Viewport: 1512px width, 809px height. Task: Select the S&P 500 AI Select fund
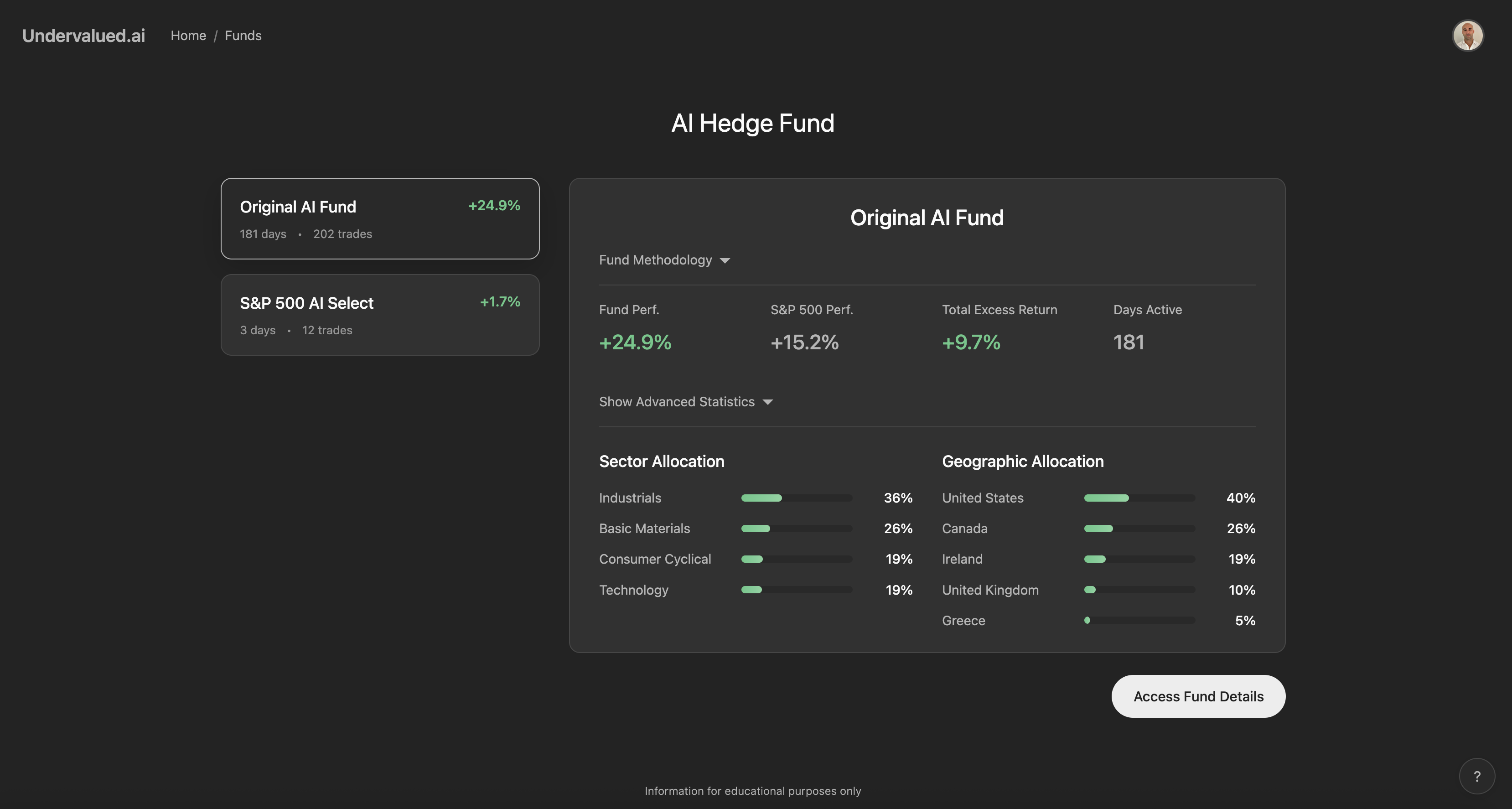coord(379,315)
